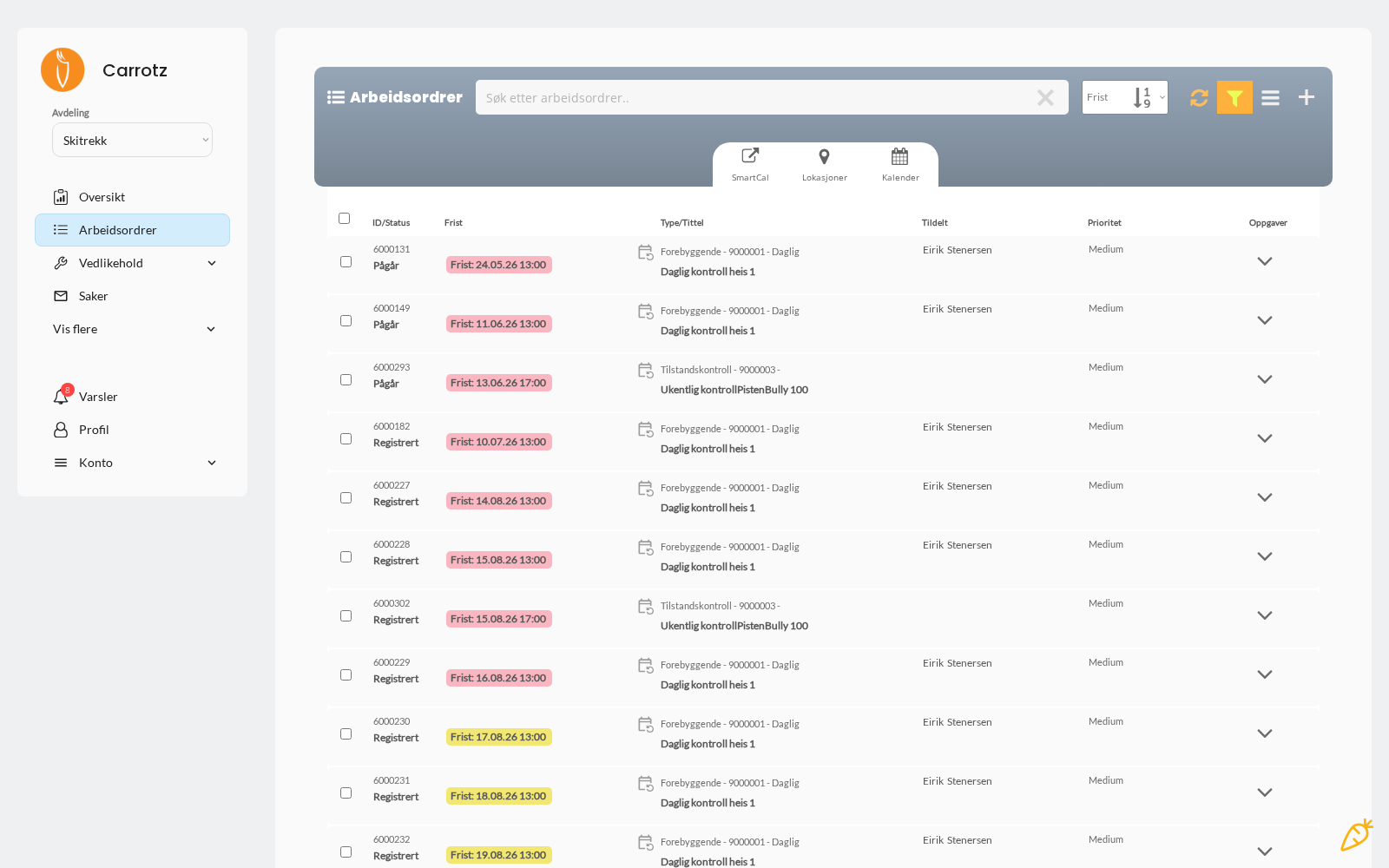Tick checkbox for order 6000149
Image resolution: width=1389 pixels, height=868 pixels.
pyautogui.click(x=346, y=320)
